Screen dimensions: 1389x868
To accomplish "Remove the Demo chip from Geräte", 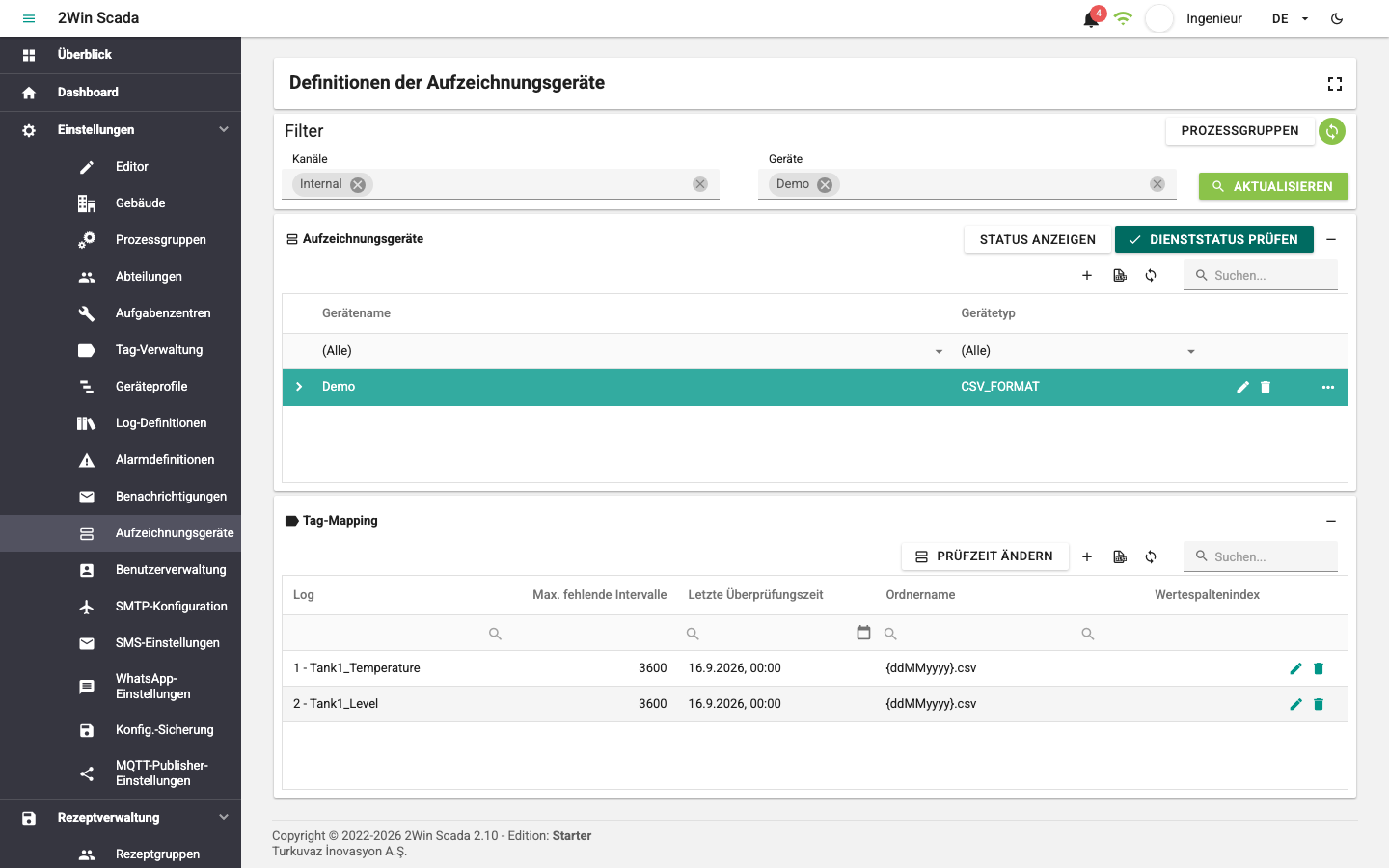I will point(825,184).
